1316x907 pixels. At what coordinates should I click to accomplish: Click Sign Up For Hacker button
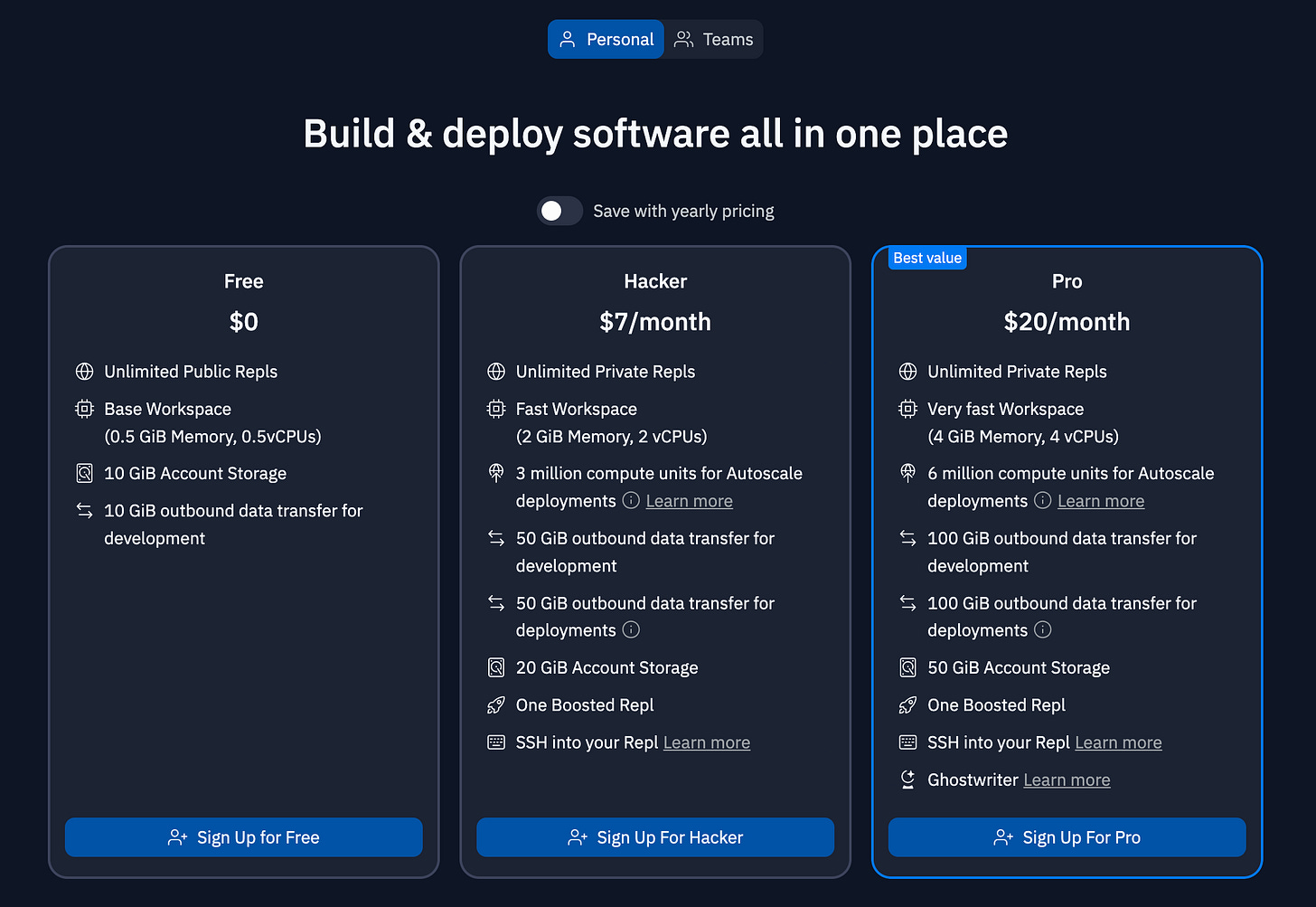tap(655, 837)
